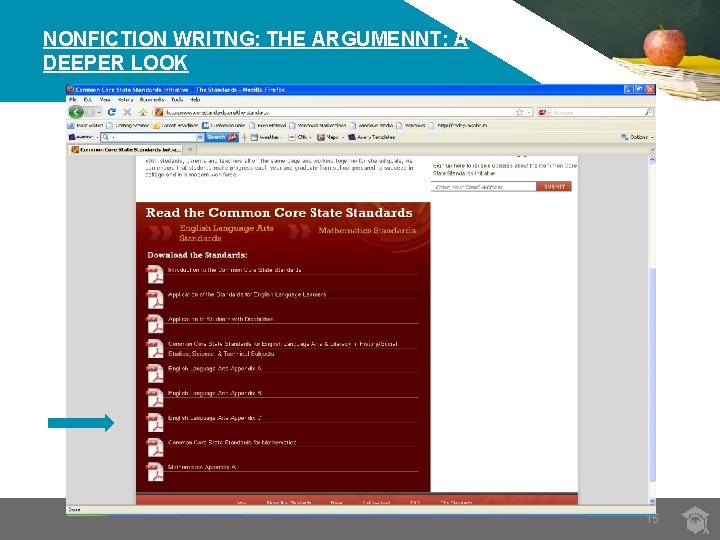
Task: Click in the address bar URL field
Action: point(339,112)
